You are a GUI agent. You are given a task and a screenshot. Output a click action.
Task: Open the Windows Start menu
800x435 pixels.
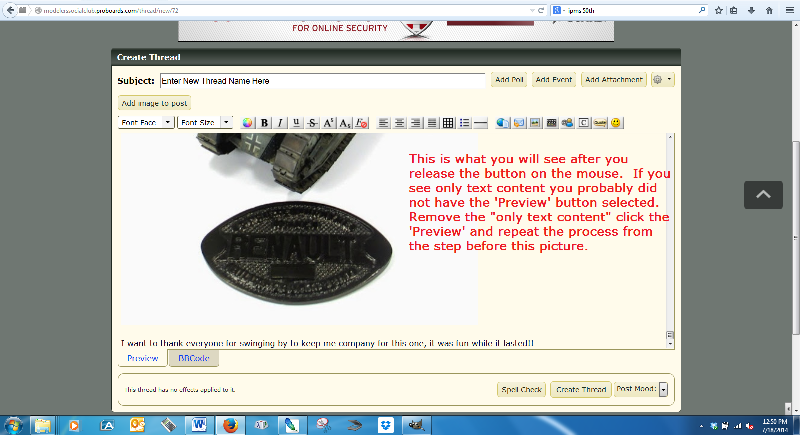click(13, 425)
